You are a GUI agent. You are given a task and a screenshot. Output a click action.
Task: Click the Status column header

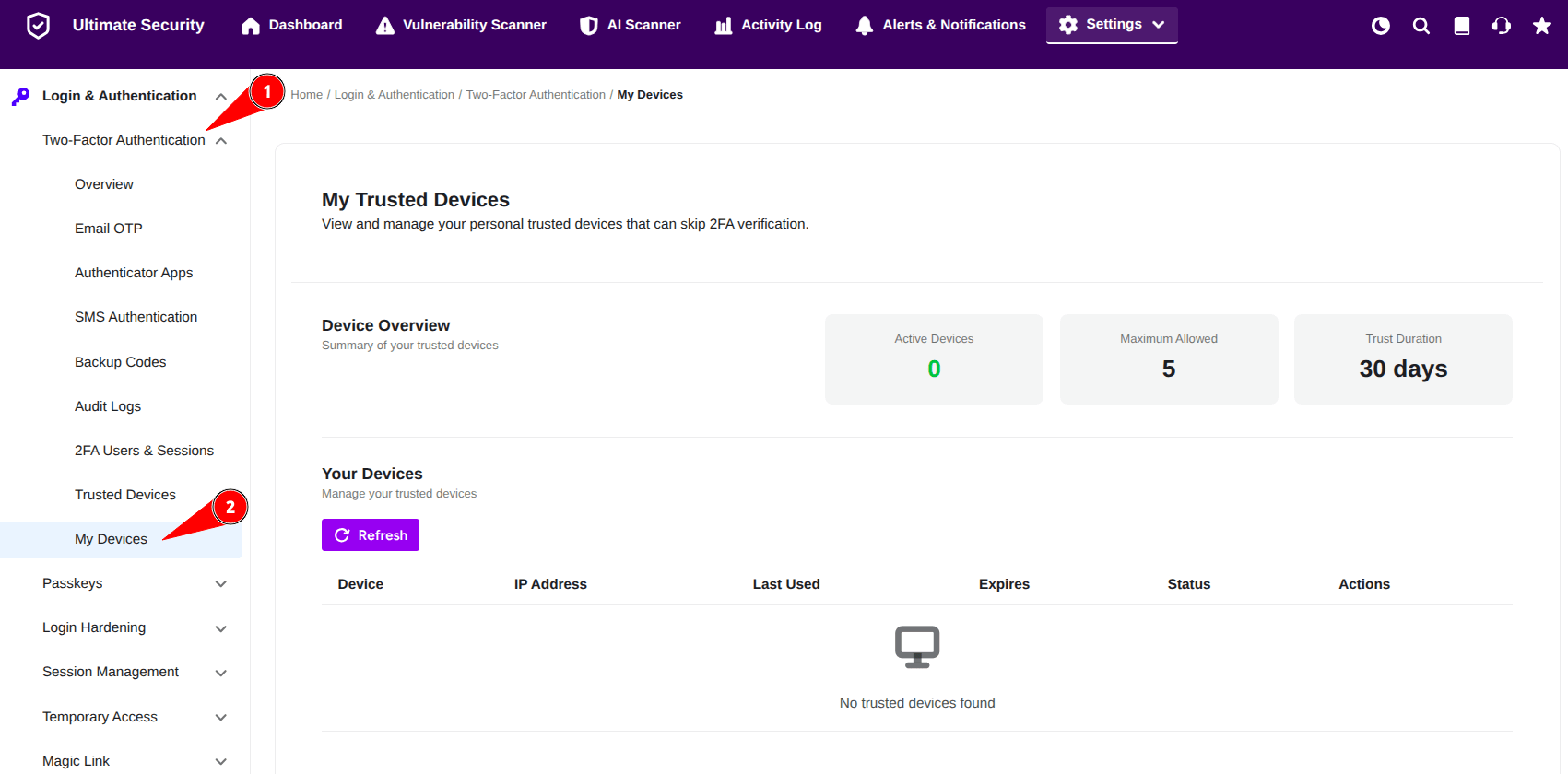coord(1189,584)
